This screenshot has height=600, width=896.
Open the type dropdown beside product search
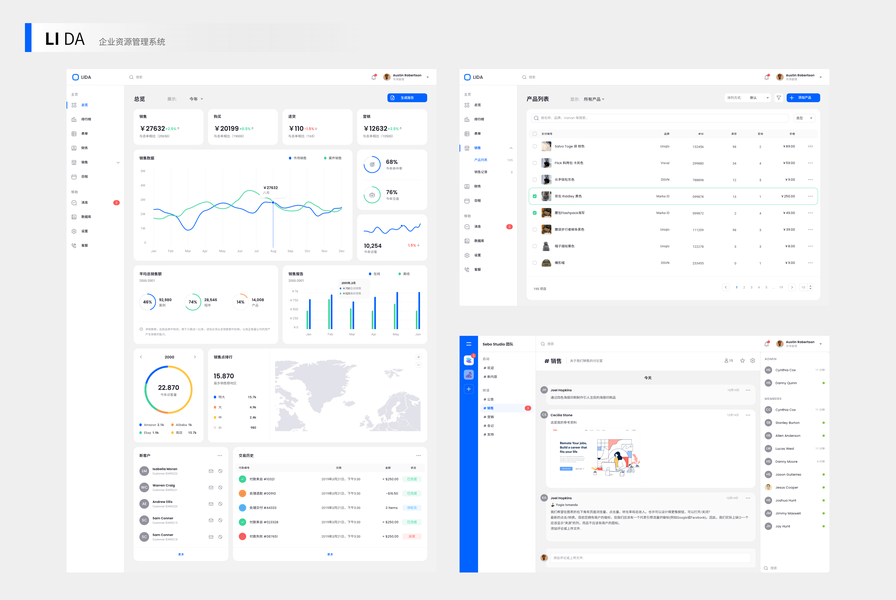(804, 118)
